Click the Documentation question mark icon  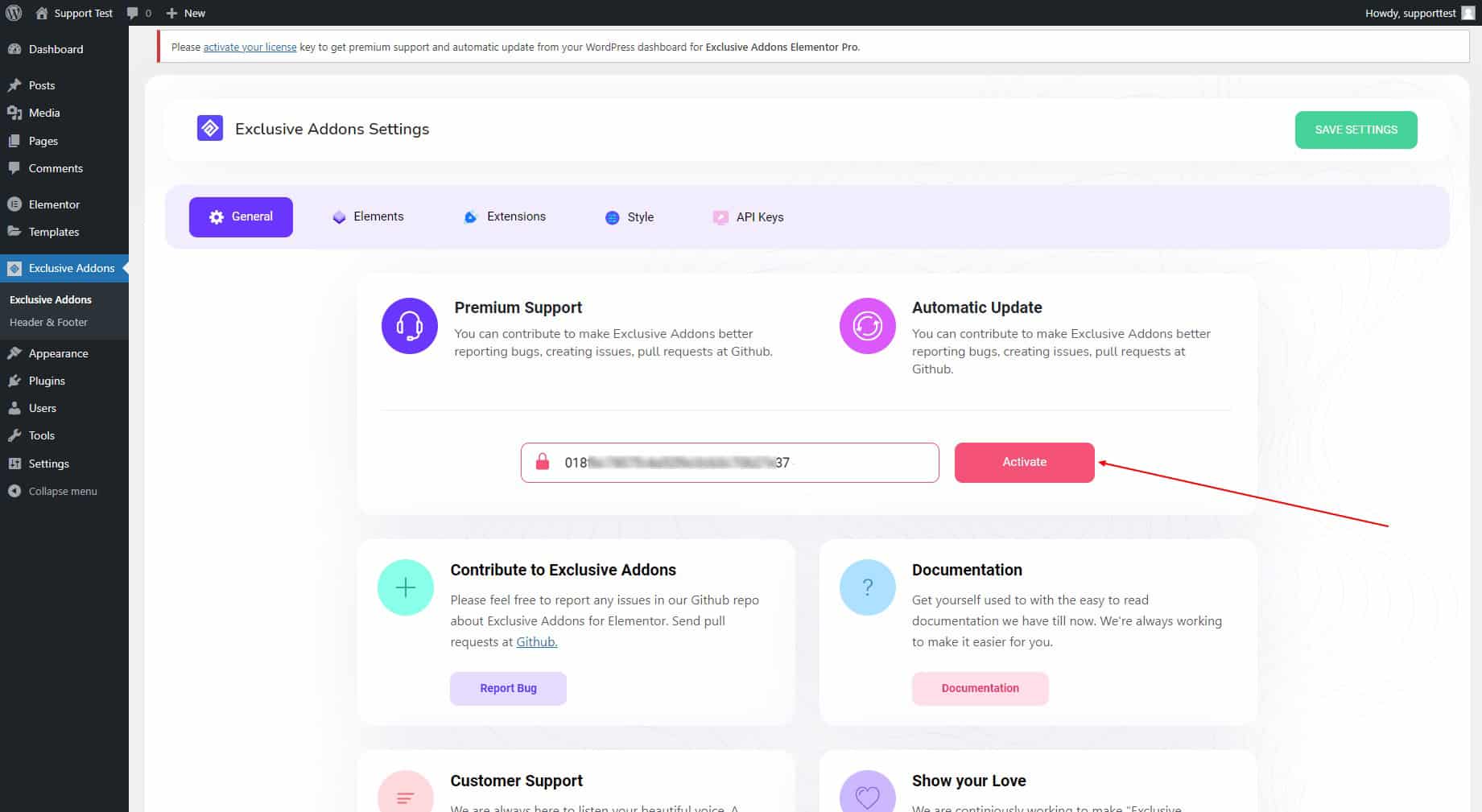click(x=868, y=587)
